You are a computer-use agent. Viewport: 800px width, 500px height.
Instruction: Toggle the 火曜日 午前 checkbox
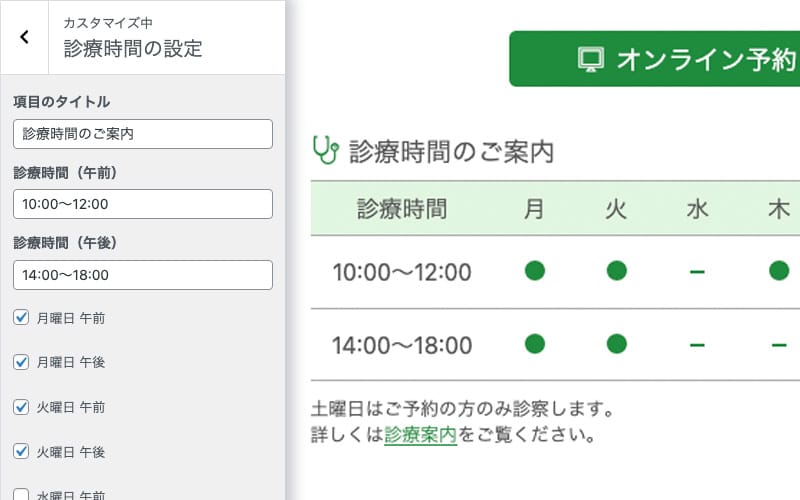tap(21, 407)
